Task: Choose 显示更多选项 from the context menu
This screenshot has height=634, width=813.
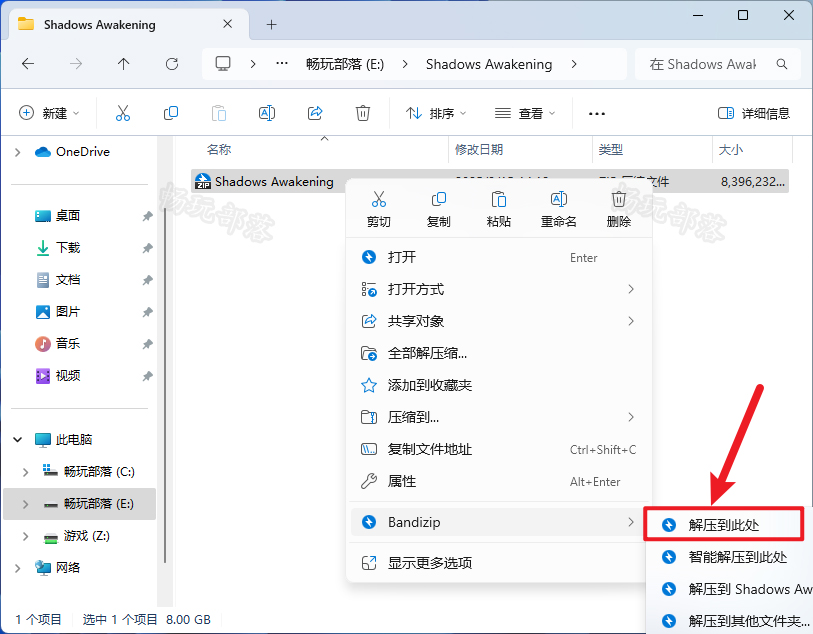Action: point(498,563)
